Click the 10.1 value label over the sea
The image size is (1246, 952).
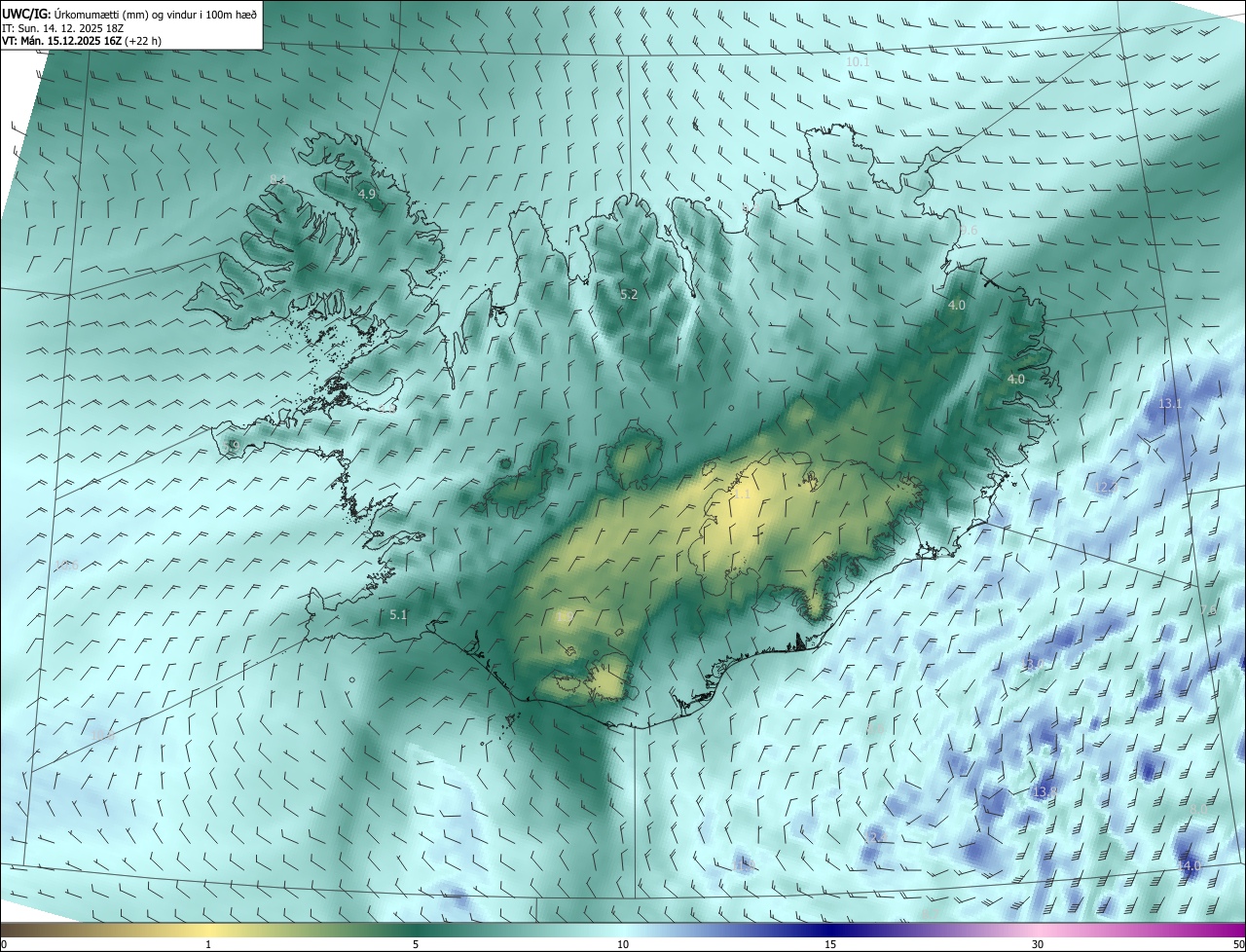tap(858, 61)
